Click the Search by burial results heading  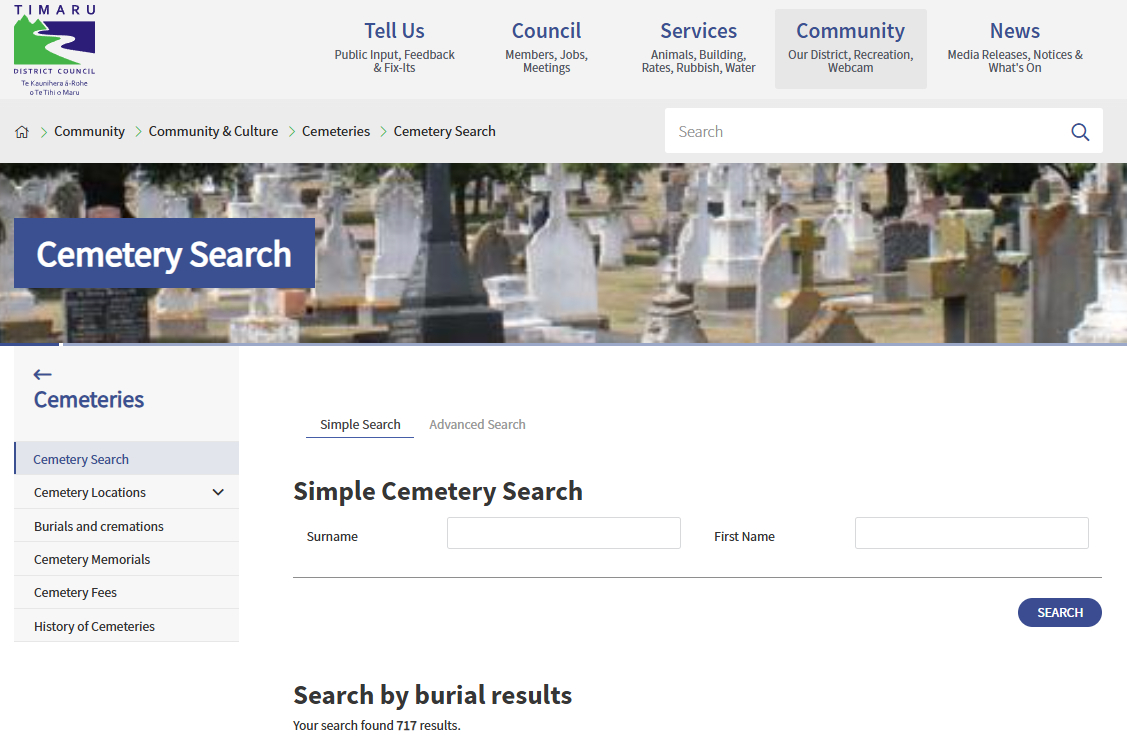(x=433, y=695)
